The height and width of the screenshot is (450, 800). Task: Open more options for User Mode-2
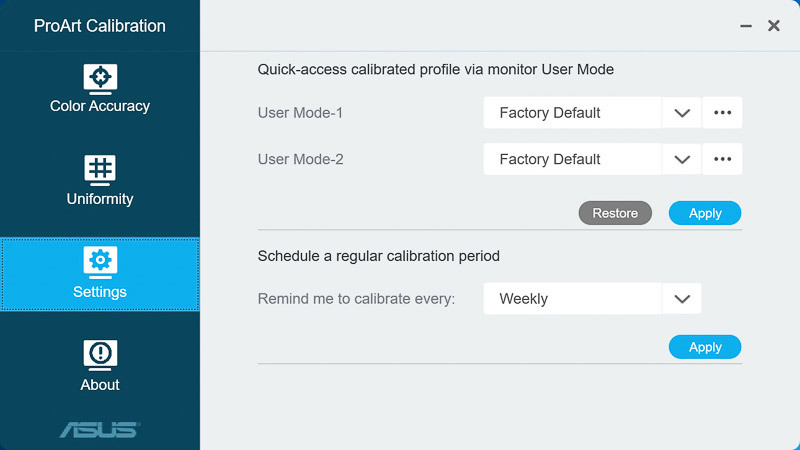point(722,159)
